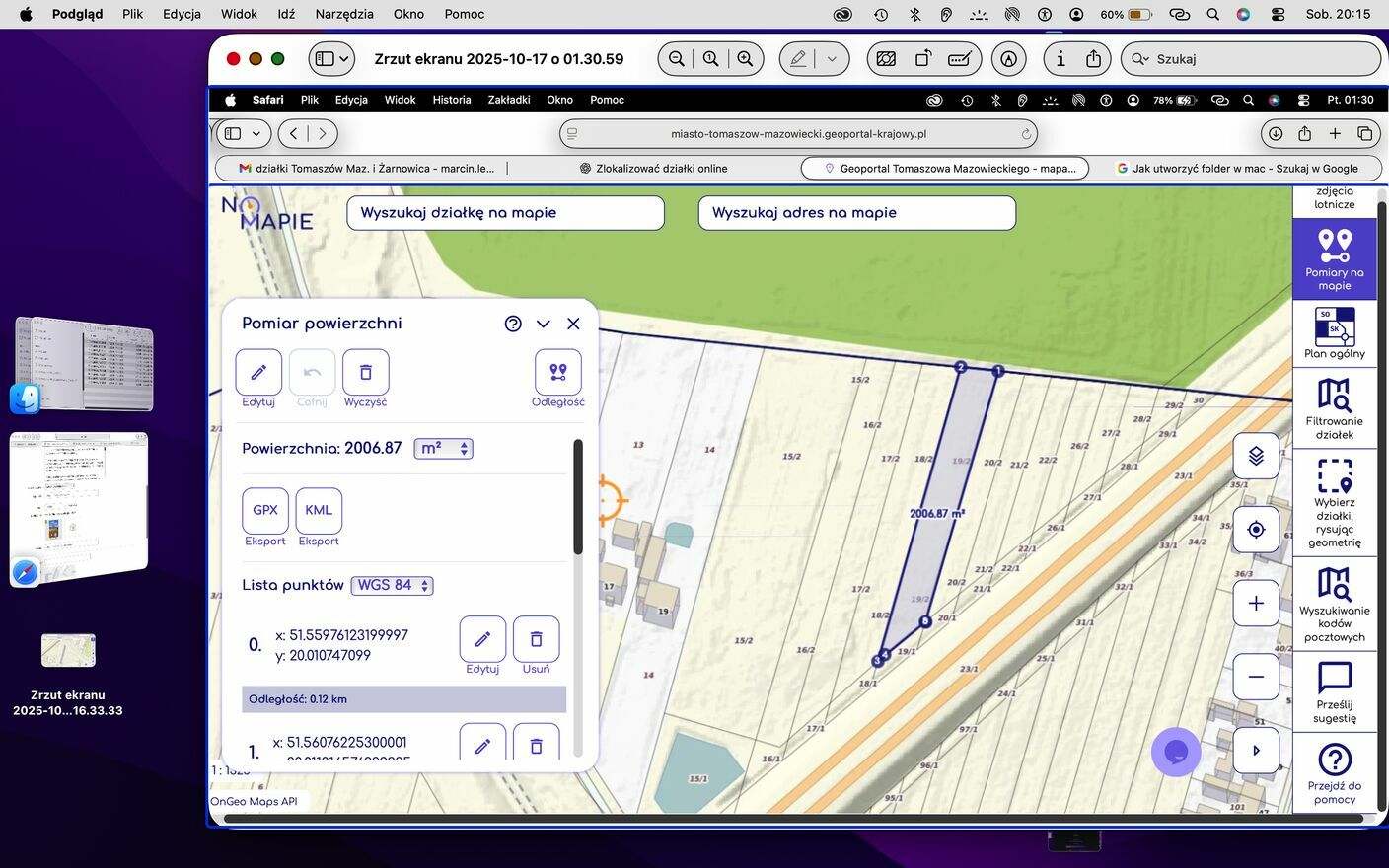Image resolution: width=1389 pixels, height=868 pixels.
Task: Click the Share icon in Preview toolbar
Action: pos(1093,59)
